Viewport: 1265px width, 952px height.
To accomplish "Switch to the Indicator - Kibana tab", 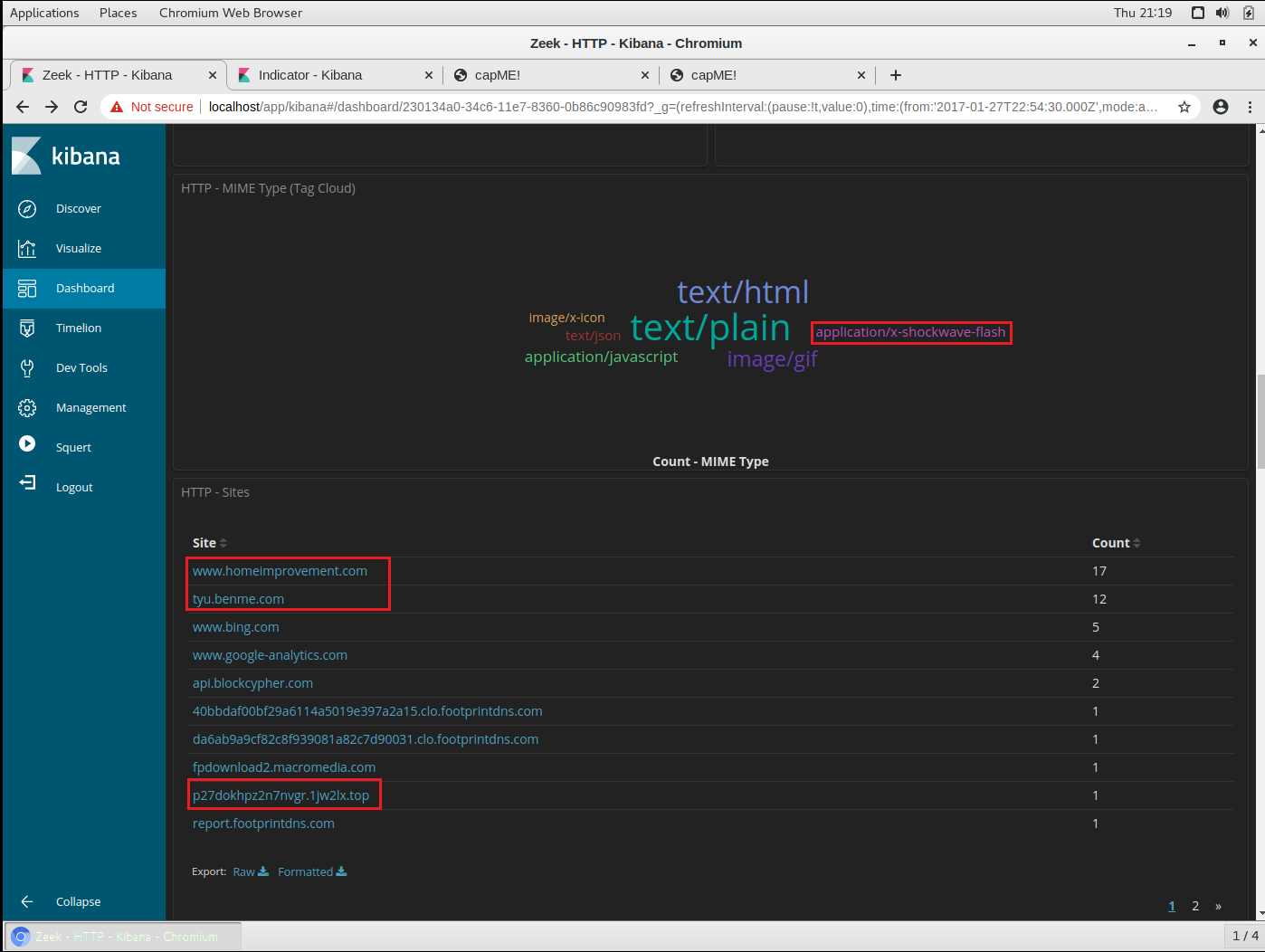I will coord(310,75).
